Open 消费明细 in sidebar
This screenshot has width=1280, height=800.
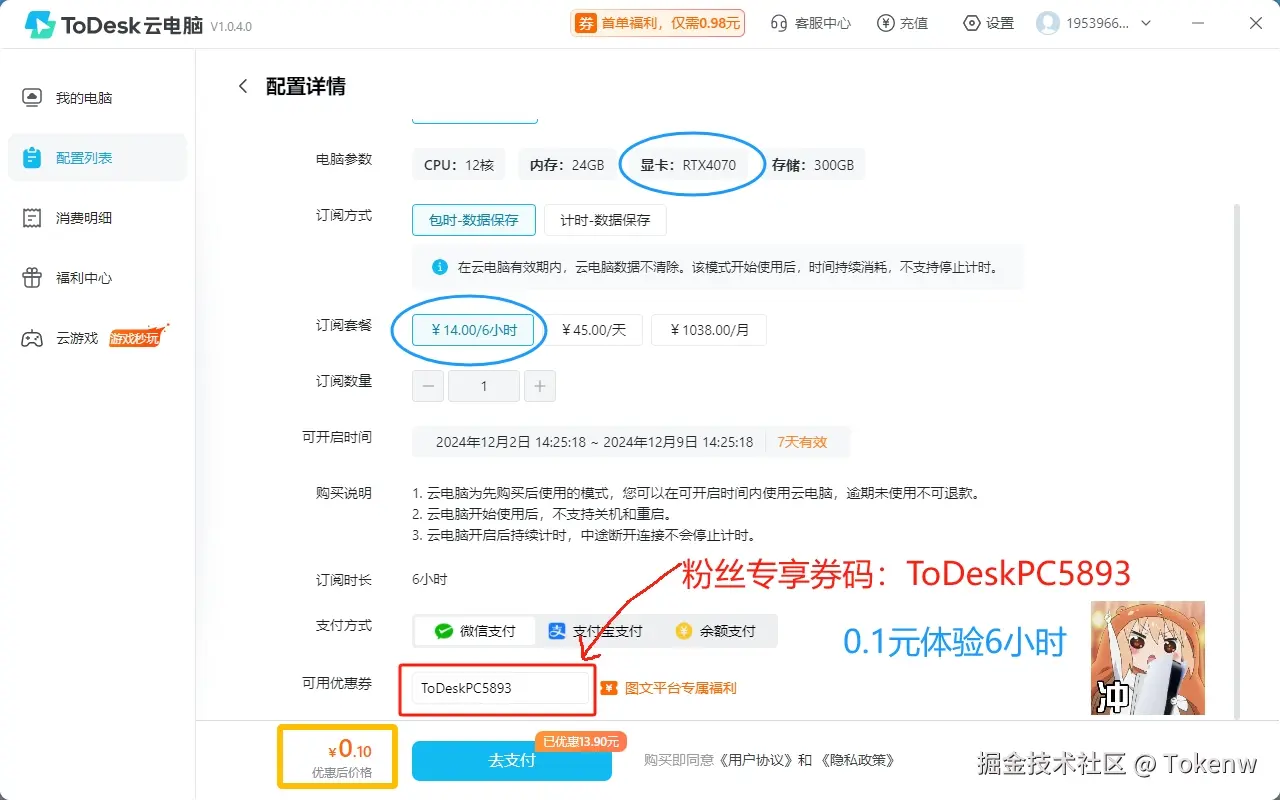pos(97,218)
